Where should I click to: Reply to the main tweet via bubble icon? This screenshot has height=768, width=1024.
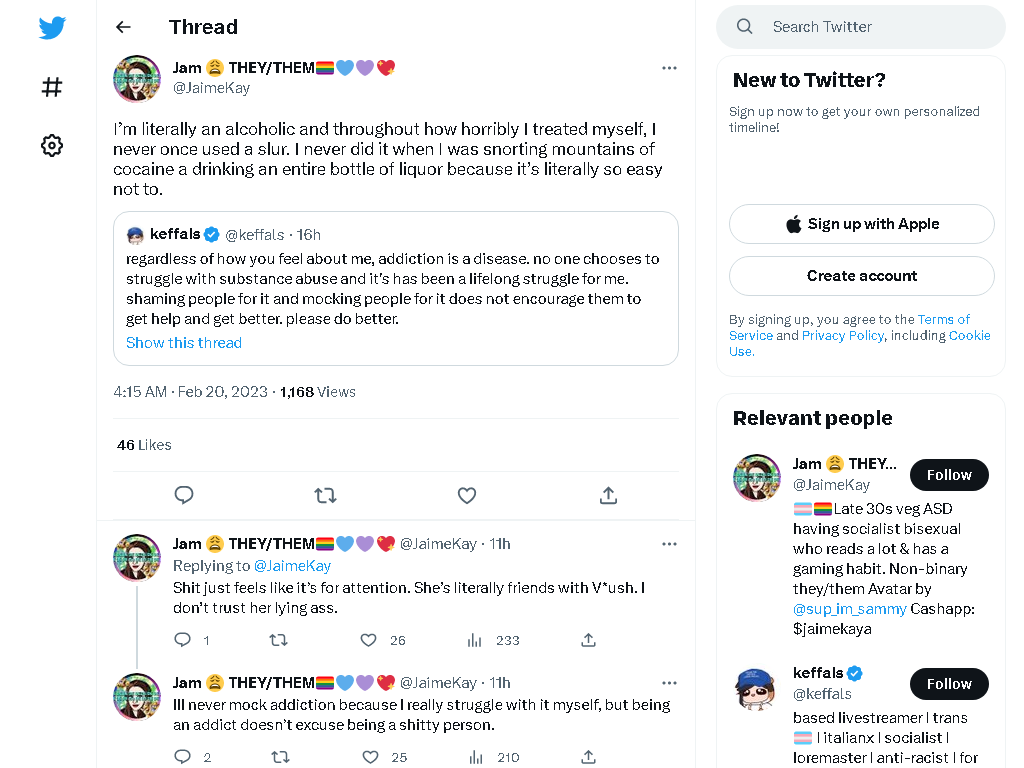[x=184, y=495]
